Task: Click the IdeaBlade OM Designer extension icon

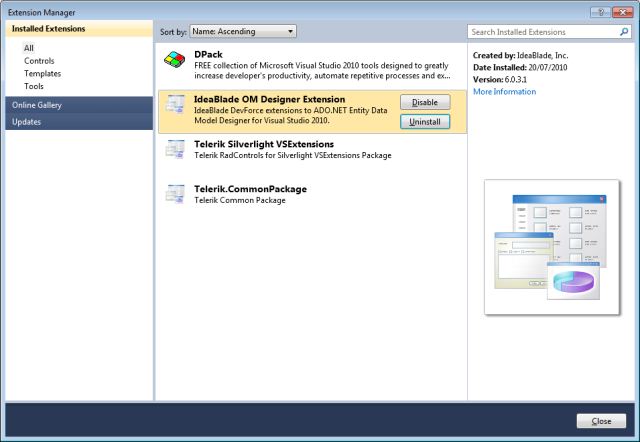Action: (x=176, y=105)
